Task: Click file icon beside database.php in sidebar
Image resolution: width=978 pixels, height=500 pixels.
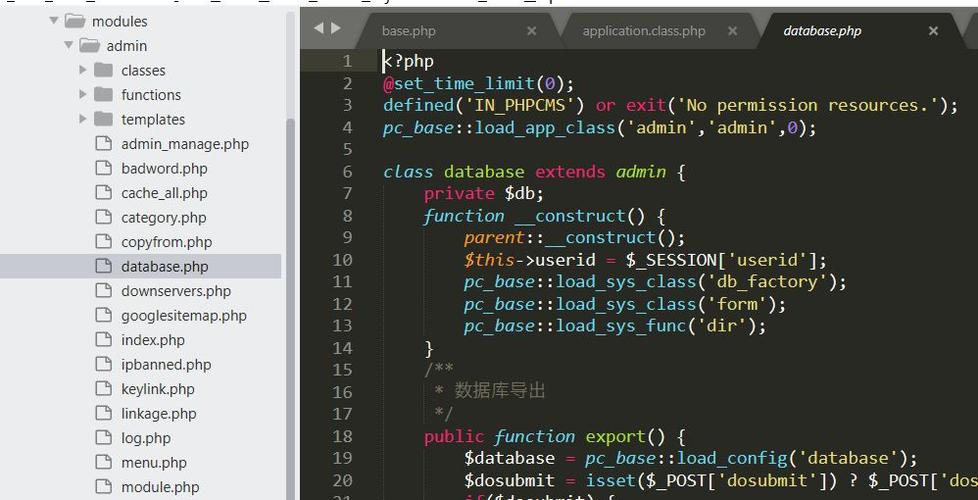Action: pos(103,266)
